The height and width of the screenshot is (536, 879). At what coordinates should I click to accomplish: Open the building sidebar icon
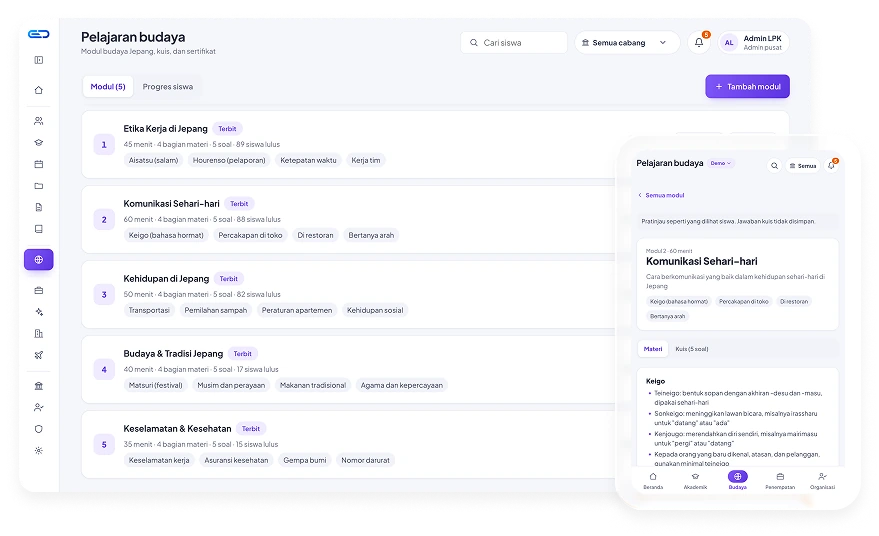pos(39,334)
